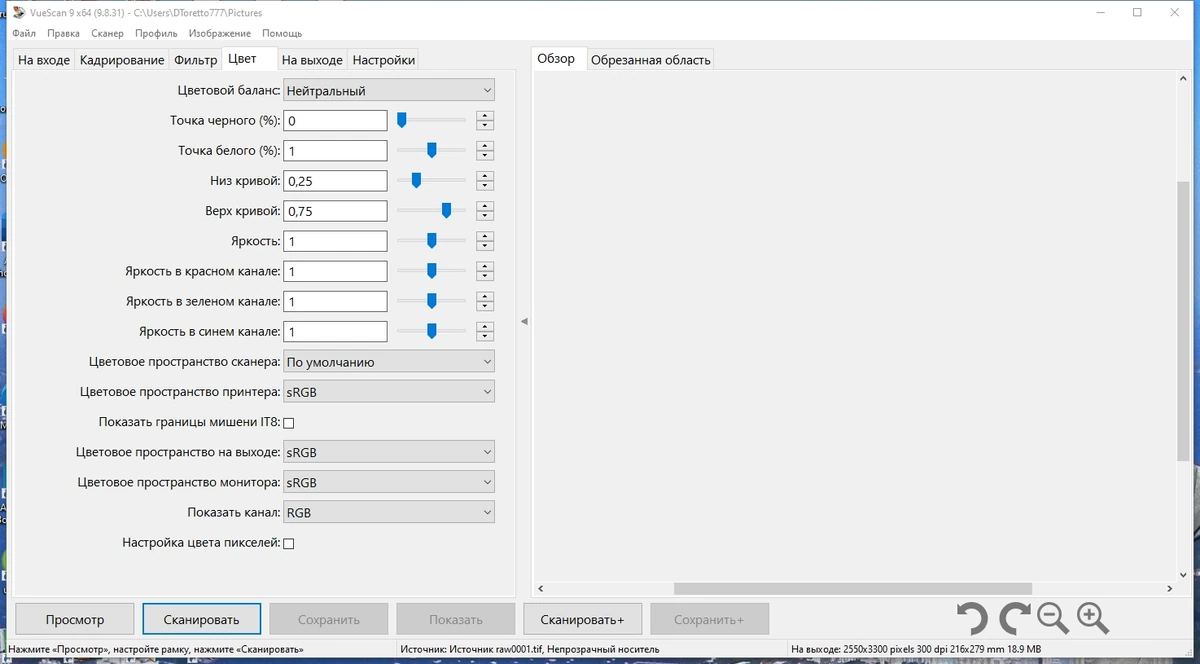Viewport: 1200px width, 664px height.
Task: Click the preview scrollbar left arrow
Action: click(x=541, y=589)
